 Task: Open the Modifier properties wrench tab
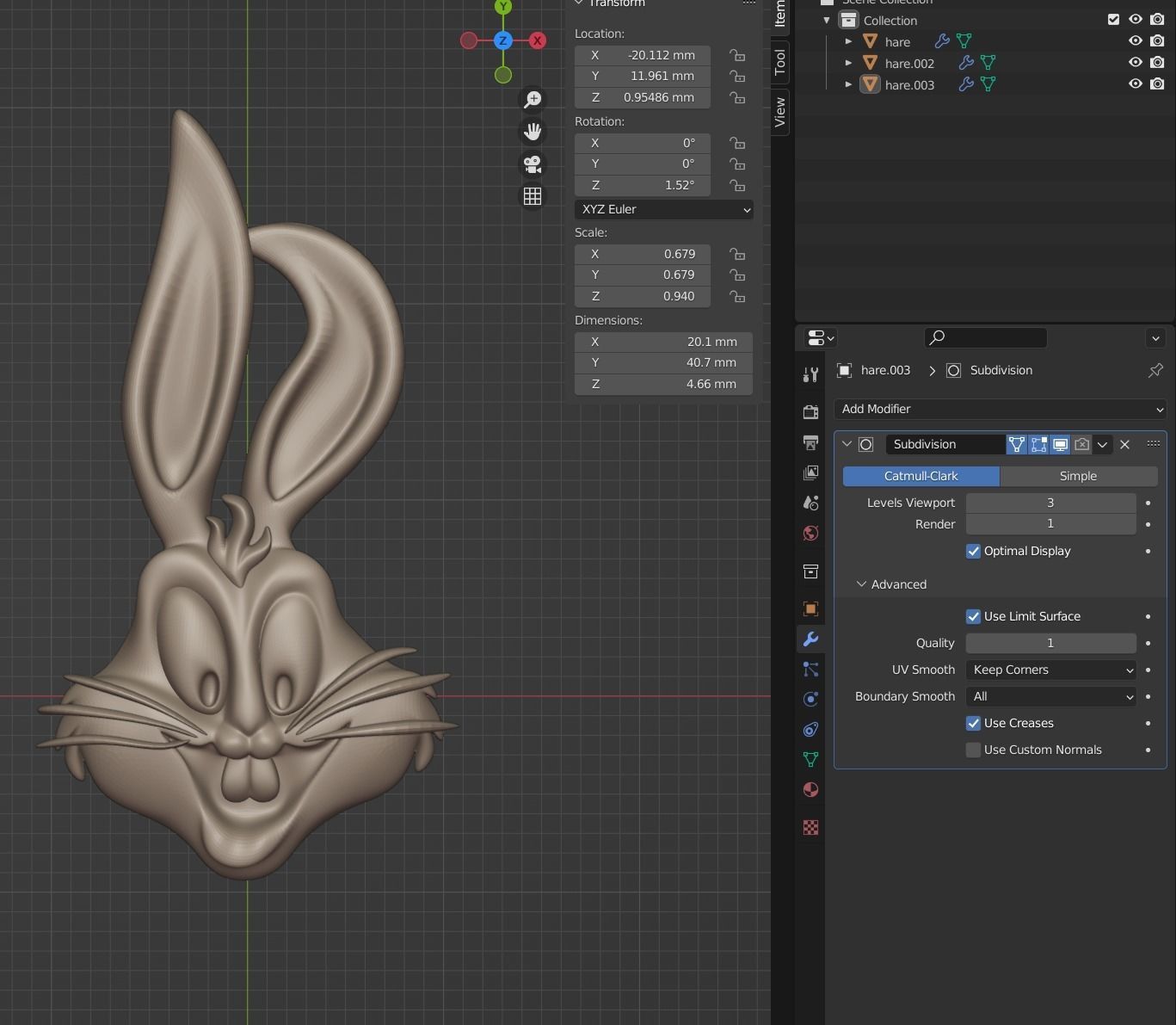[810, 639]
